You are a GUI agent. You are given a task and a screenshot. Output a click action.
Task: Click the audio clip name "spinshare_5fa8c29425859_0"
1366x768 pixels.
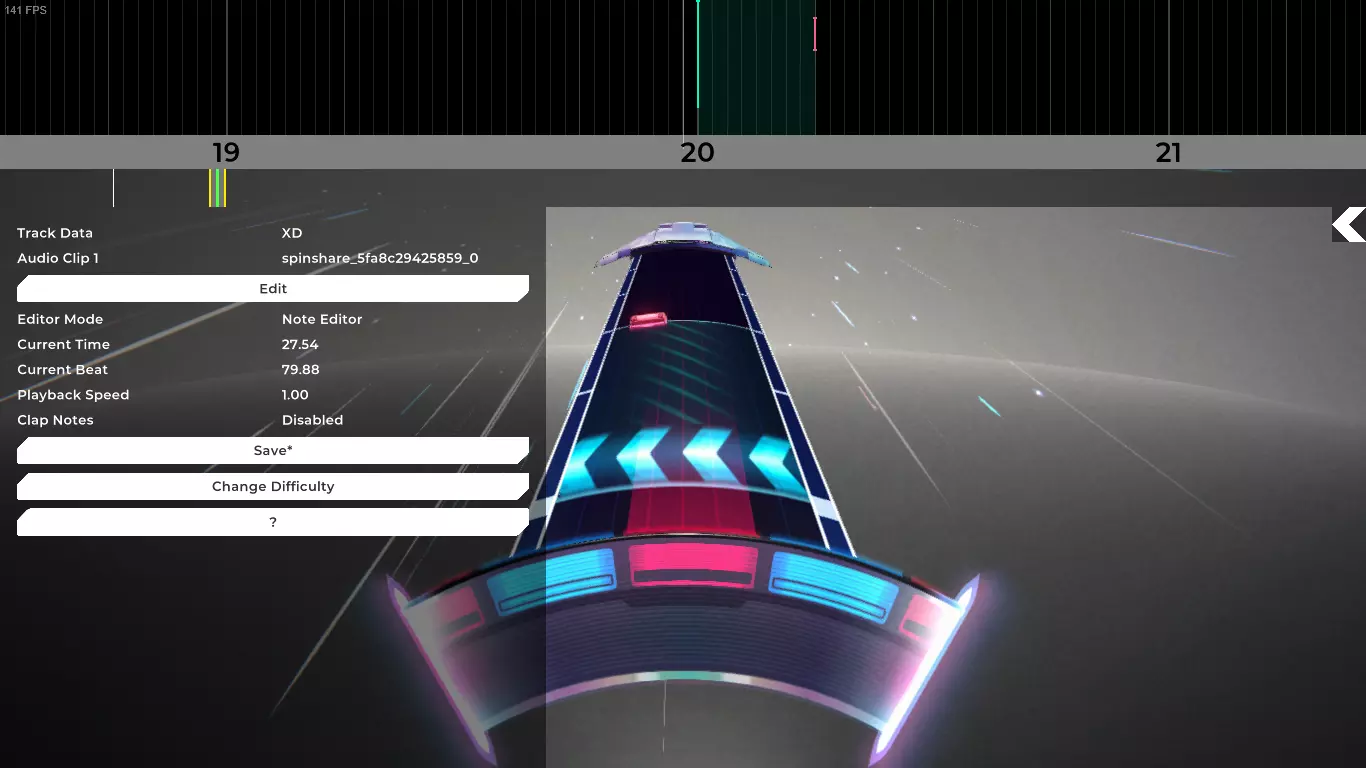[380, 258]
